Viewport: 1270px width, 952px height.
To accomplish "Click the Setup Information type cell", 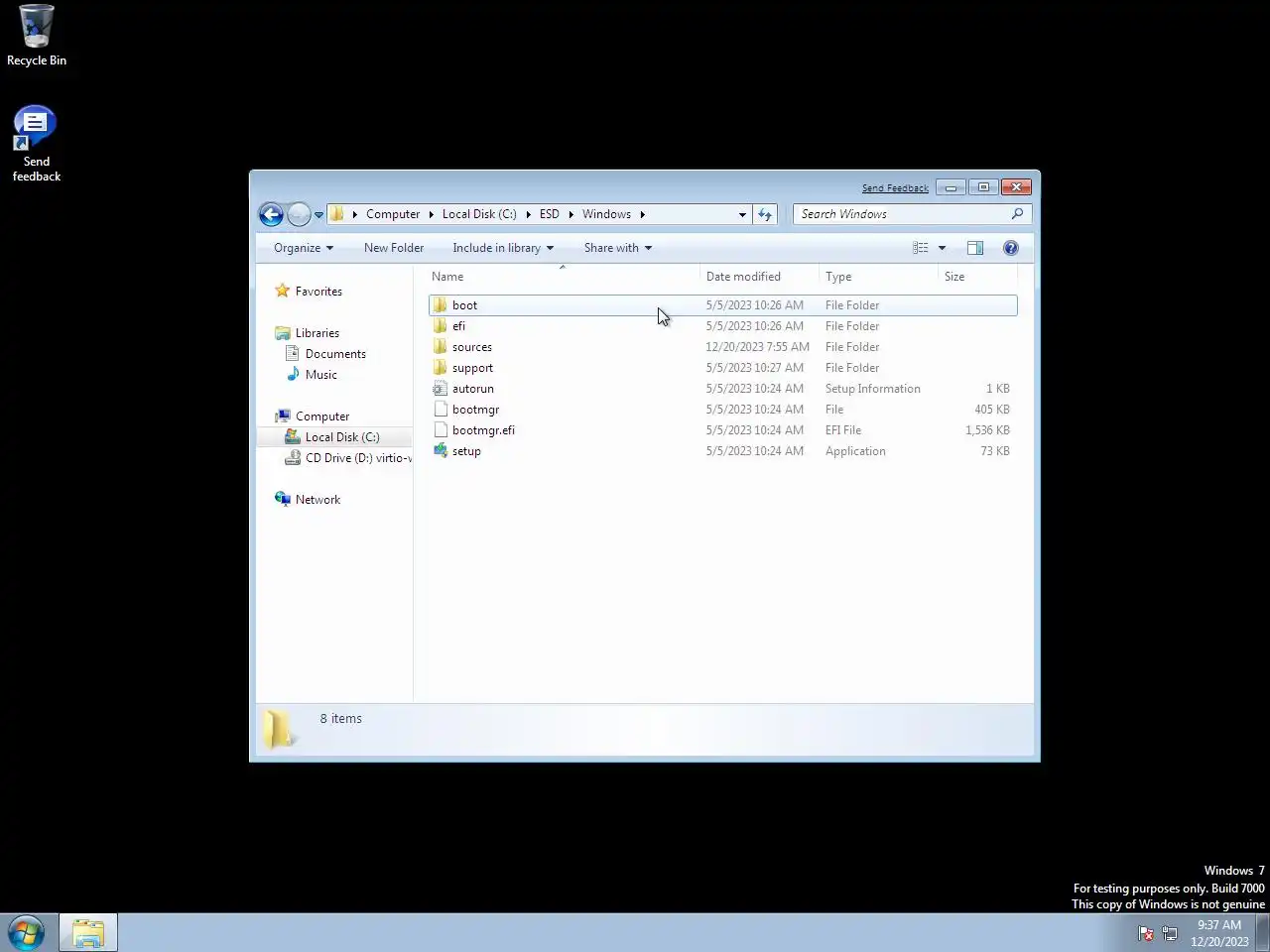I will coord(872,389).
